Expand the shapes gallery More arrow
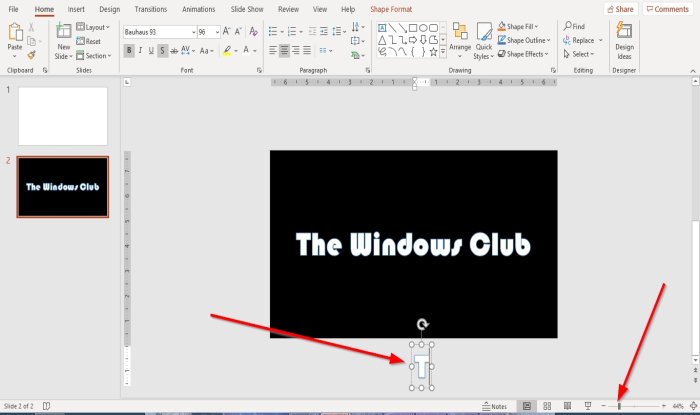Image resolution: width=700 pixels, height=415 pixels. point(443,52)
